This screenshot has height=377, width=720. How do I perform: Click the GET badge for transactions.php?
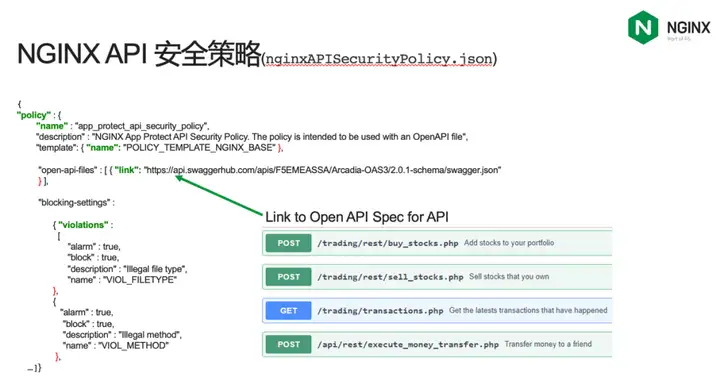(x=288, y=311)
